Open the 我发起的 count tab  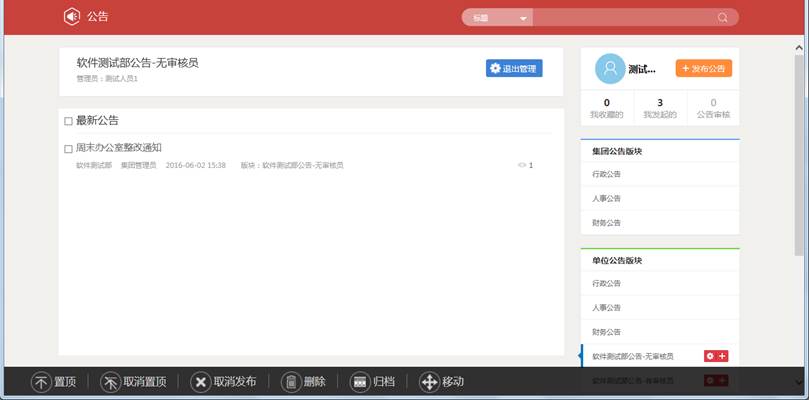pyautogui.click(x=659, y=108)
